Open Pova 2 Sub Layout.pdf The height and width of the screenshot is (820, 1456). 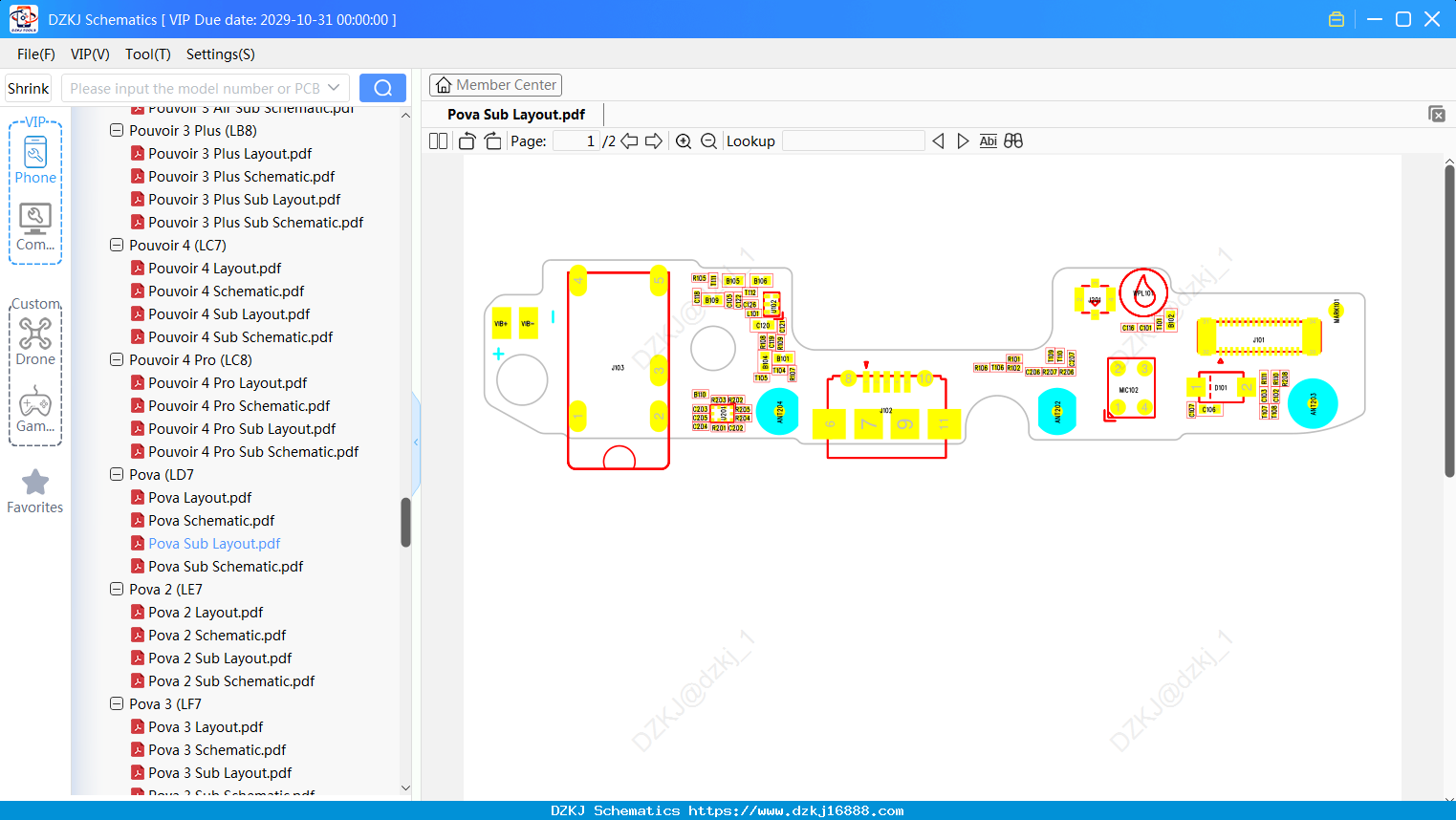pyautogui.click(x=220, y=658)
